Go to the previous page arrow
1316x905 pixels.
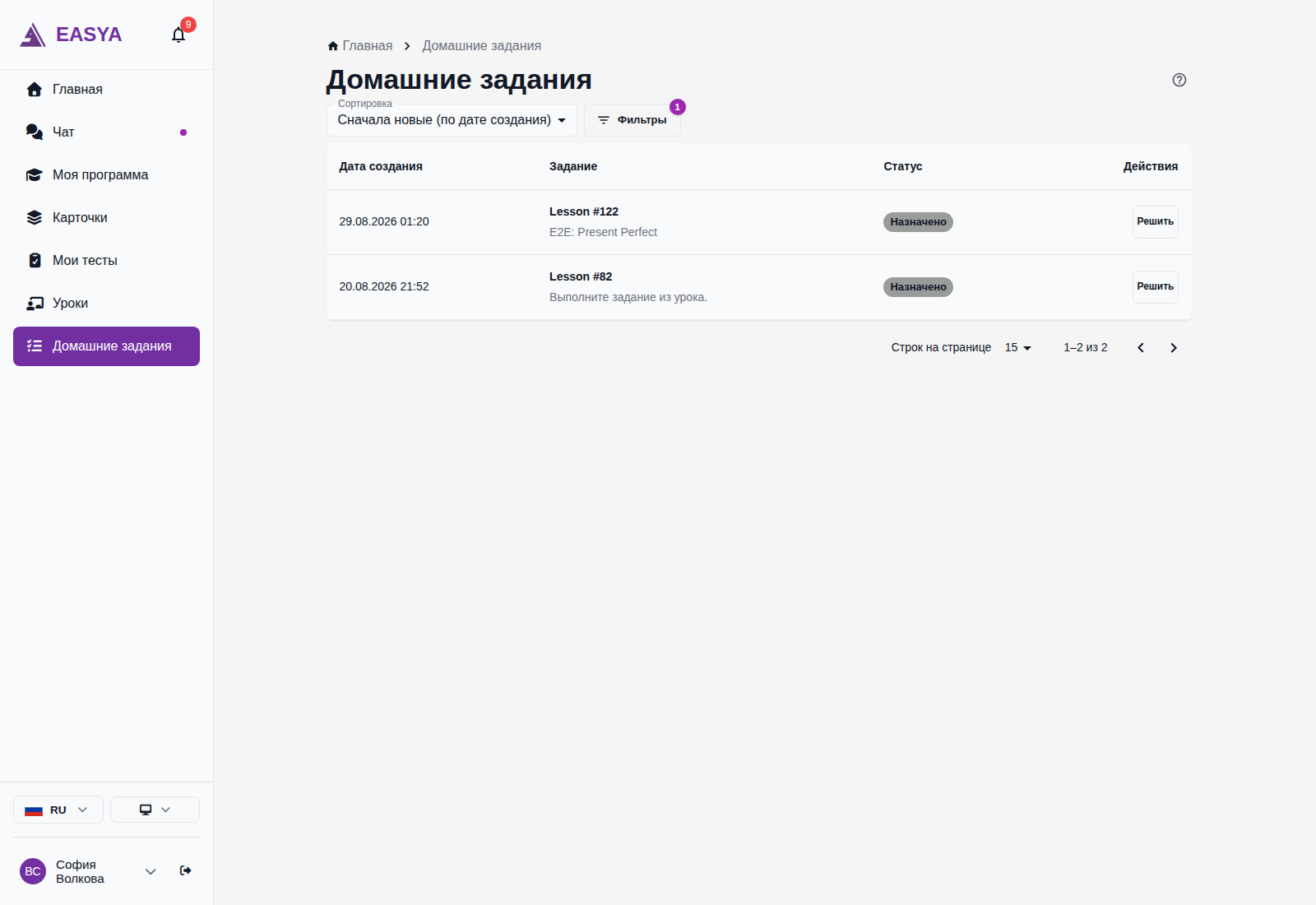click(1141, 348)
